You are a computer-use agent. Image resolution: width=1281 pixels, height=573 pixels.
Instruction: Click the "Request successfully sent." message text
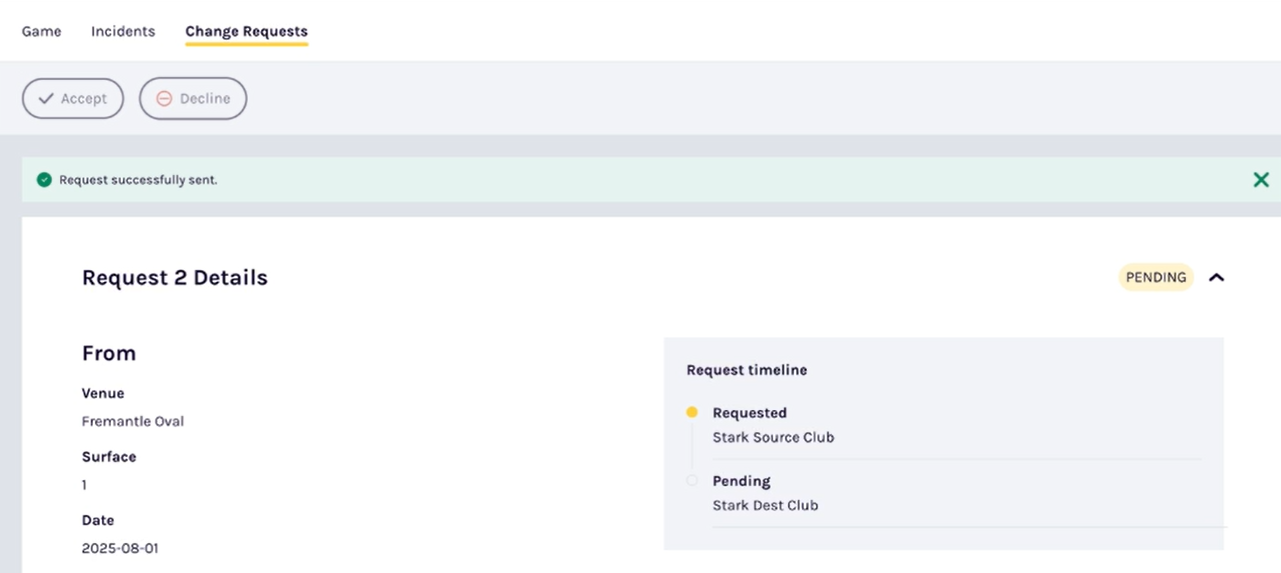pos(138,180)
